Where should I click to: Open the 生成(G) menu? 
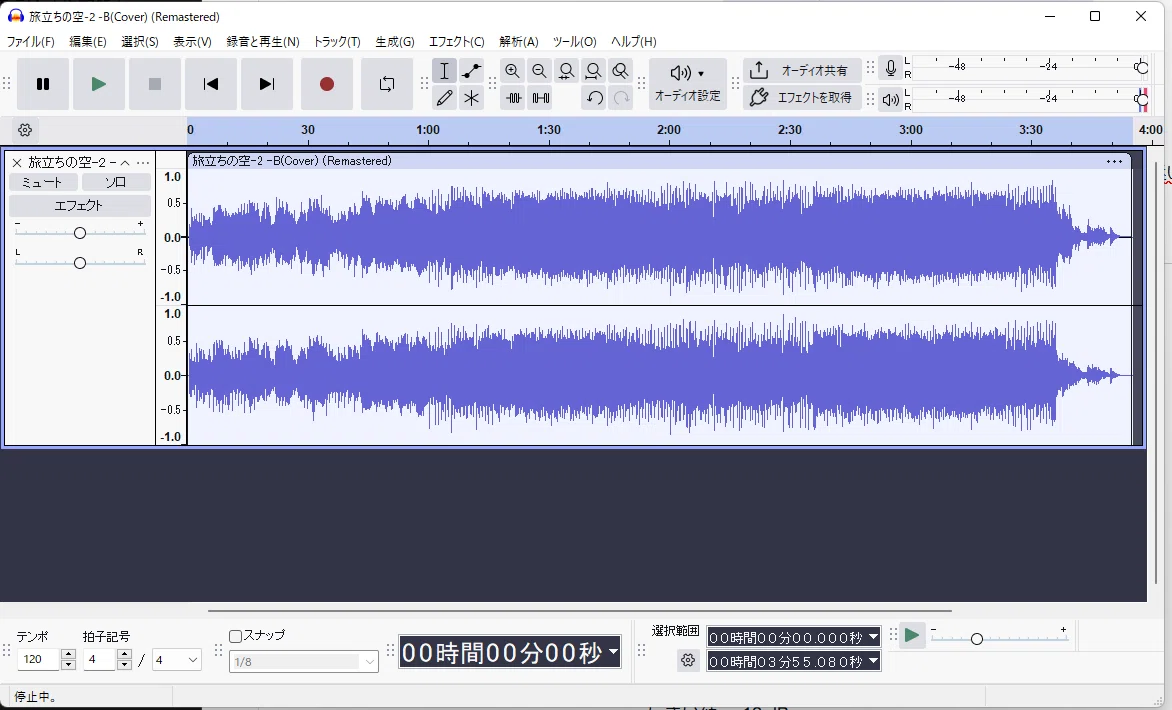(x=394, y=42)
